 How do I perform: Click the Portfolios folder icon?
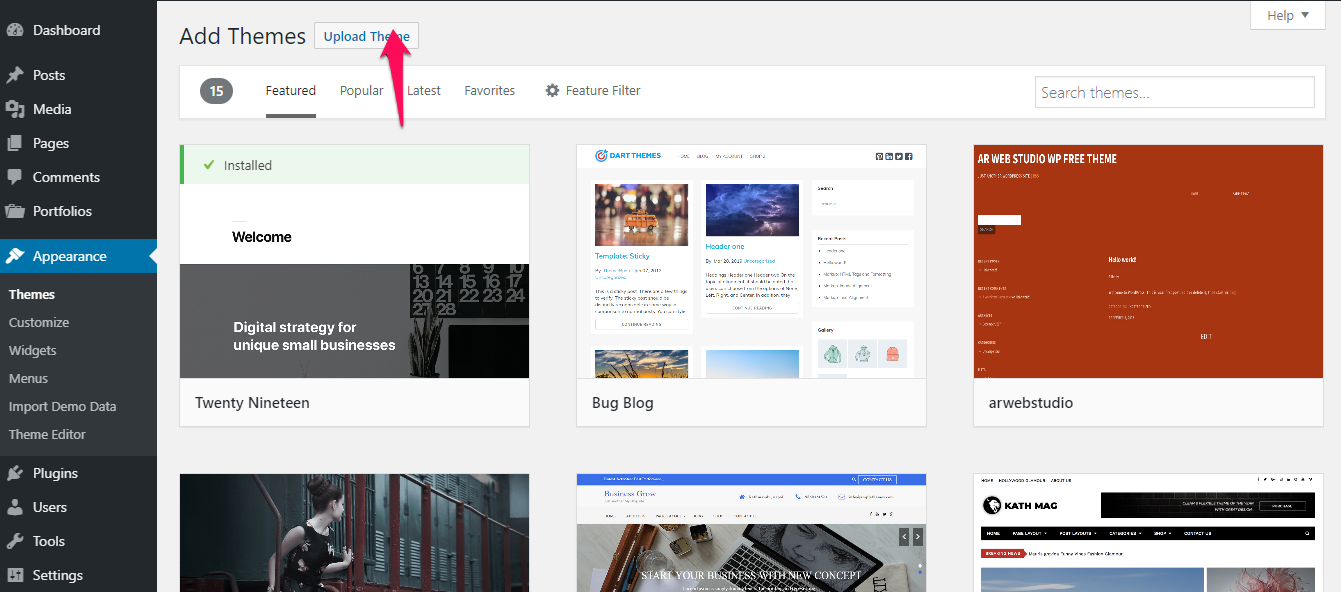tap(15, 211)
